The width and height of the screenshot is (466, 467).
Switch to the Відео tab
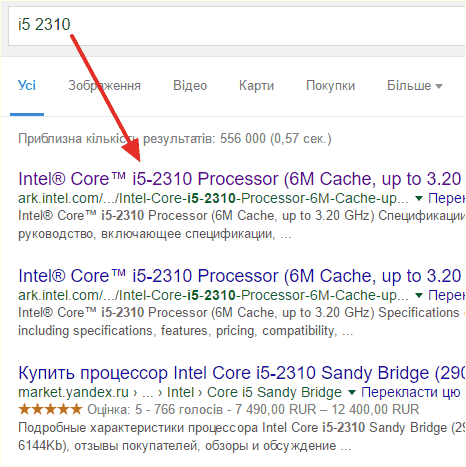click(x=190, y=86)
